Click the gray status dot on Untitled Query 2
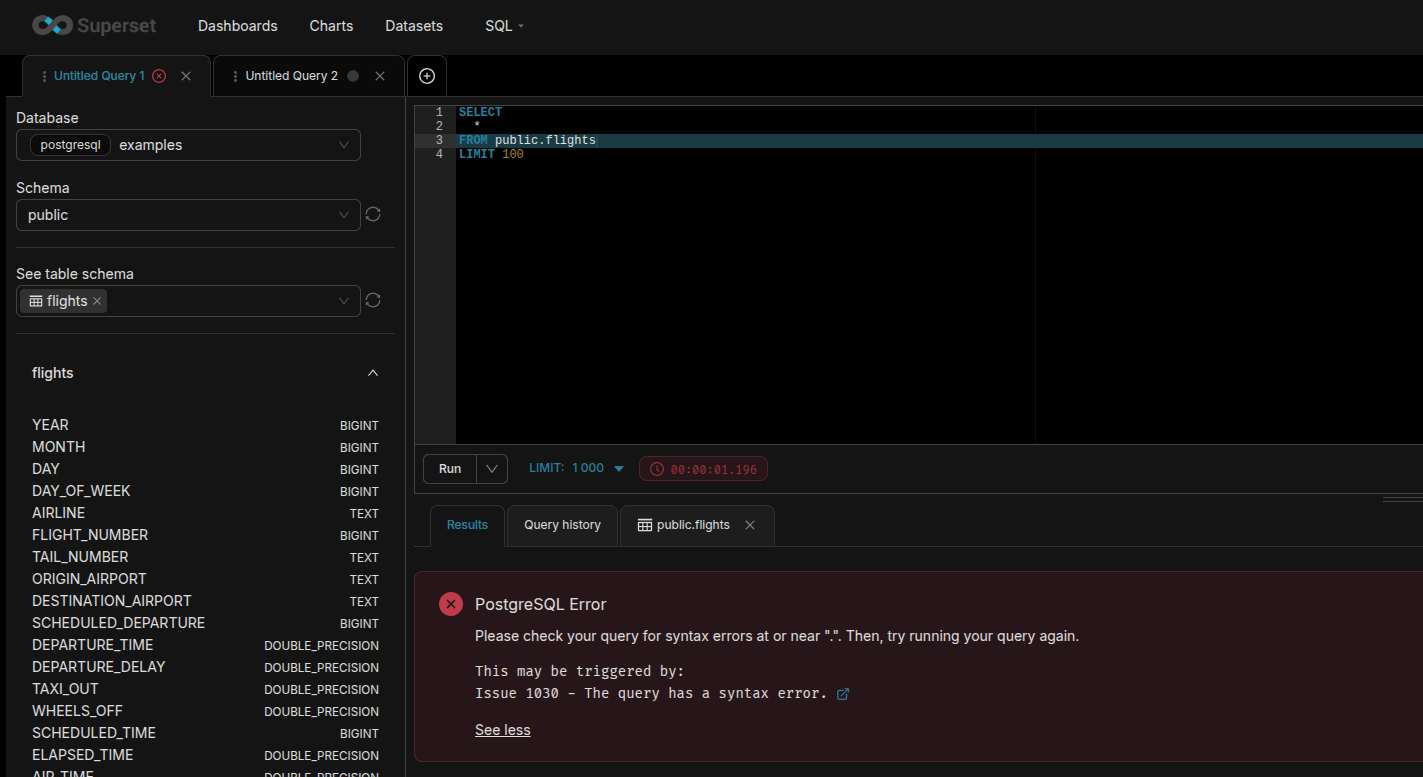Screen dimensions: 1423x777 353,76
